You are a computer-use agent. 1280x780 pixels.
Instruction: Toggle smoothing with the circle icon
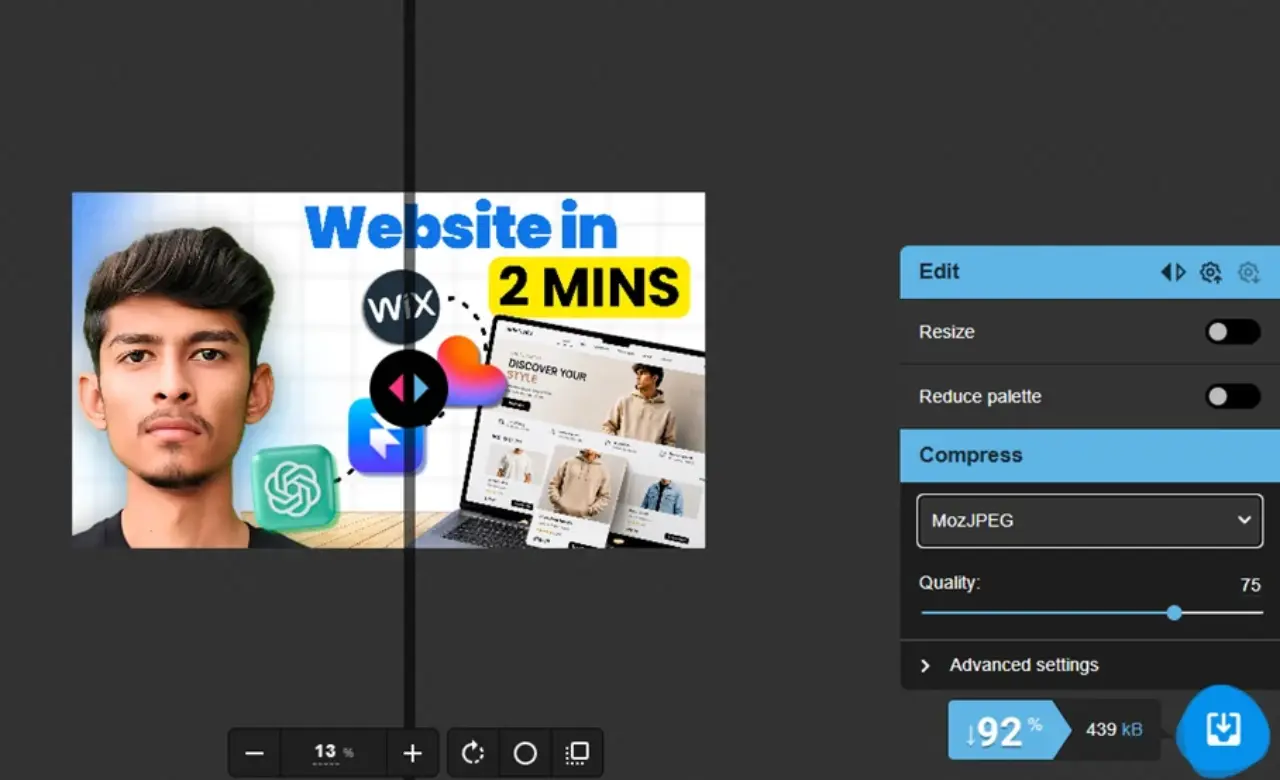point(525,753)
